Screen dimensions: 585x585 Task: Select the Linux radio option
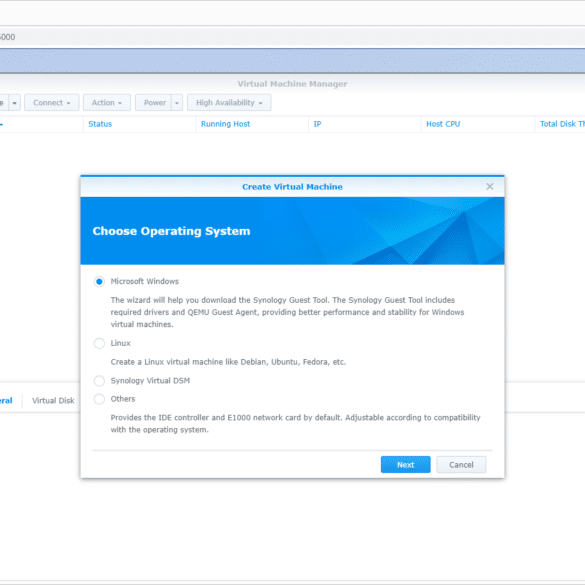click(x=99, y=343)
